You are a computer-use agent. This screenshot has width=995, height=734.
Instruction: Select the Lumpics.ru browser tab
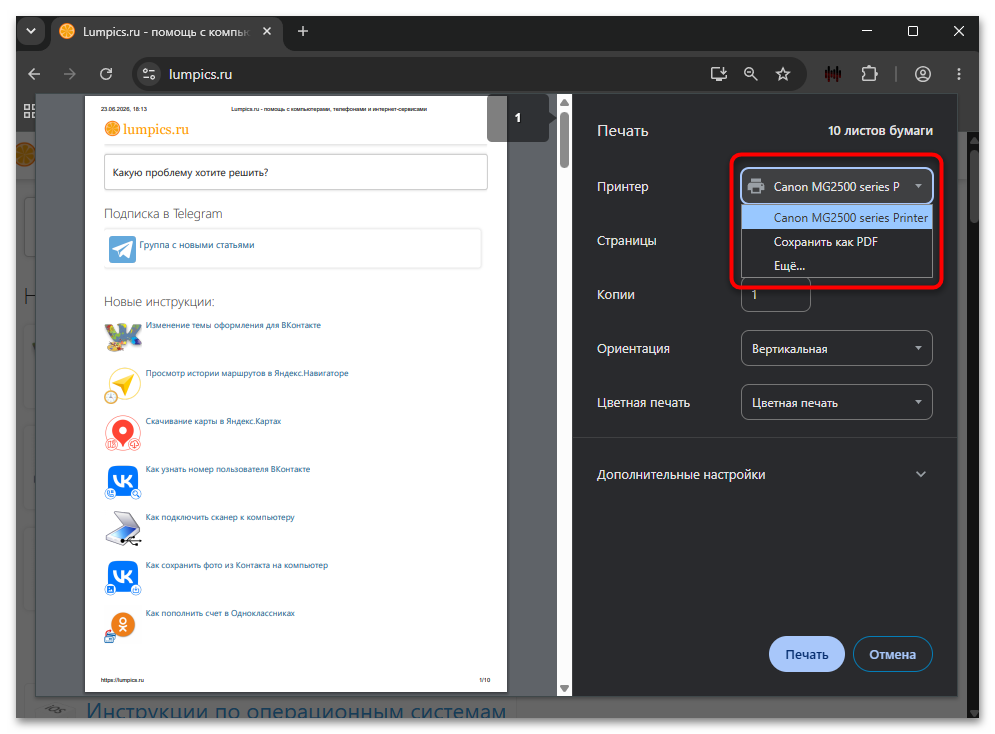[x=166, y=32]
